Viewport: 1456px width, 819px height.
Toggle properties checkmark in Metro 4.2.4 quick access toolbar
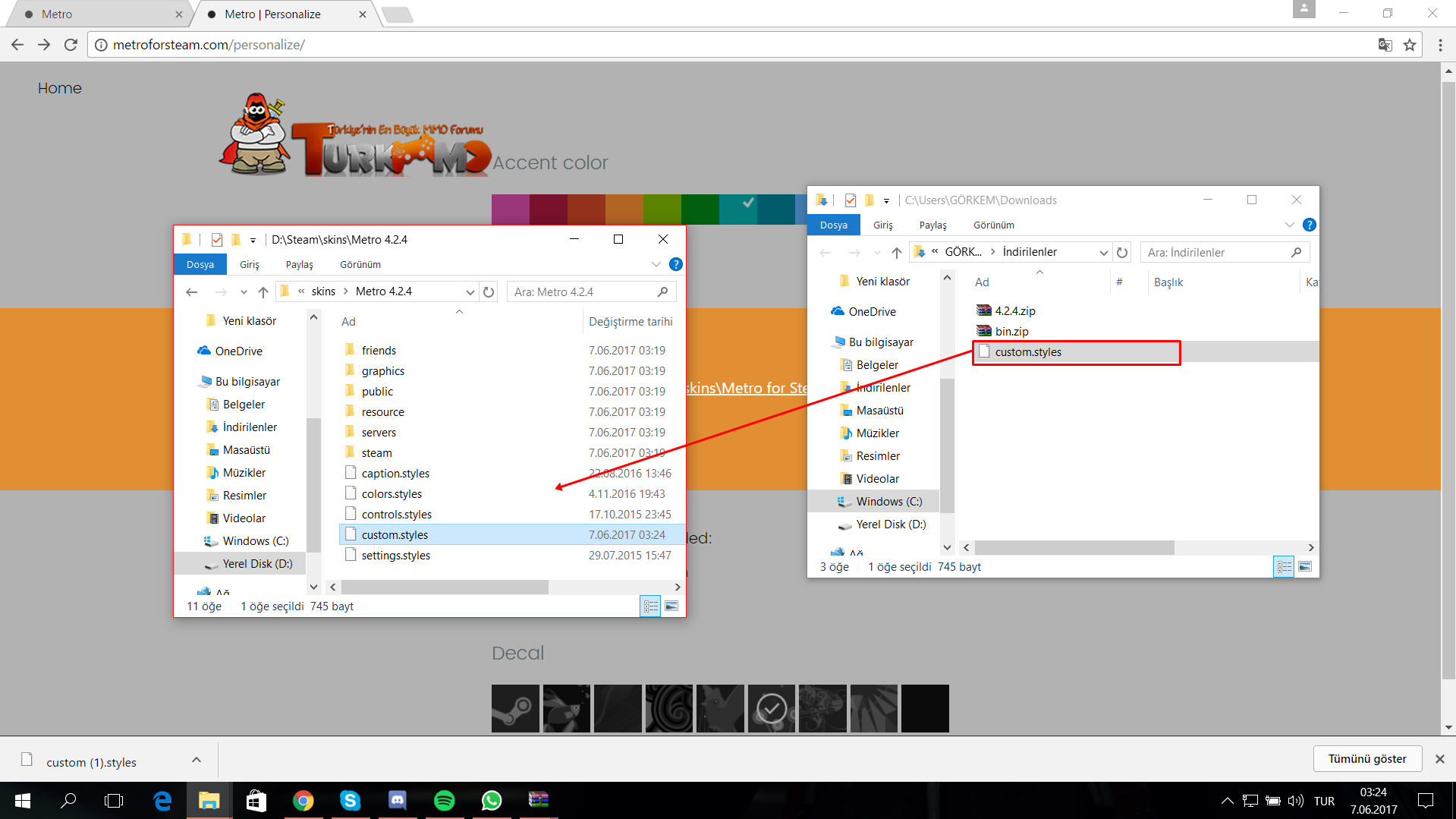pyautogui.click(x=217, y=240)
